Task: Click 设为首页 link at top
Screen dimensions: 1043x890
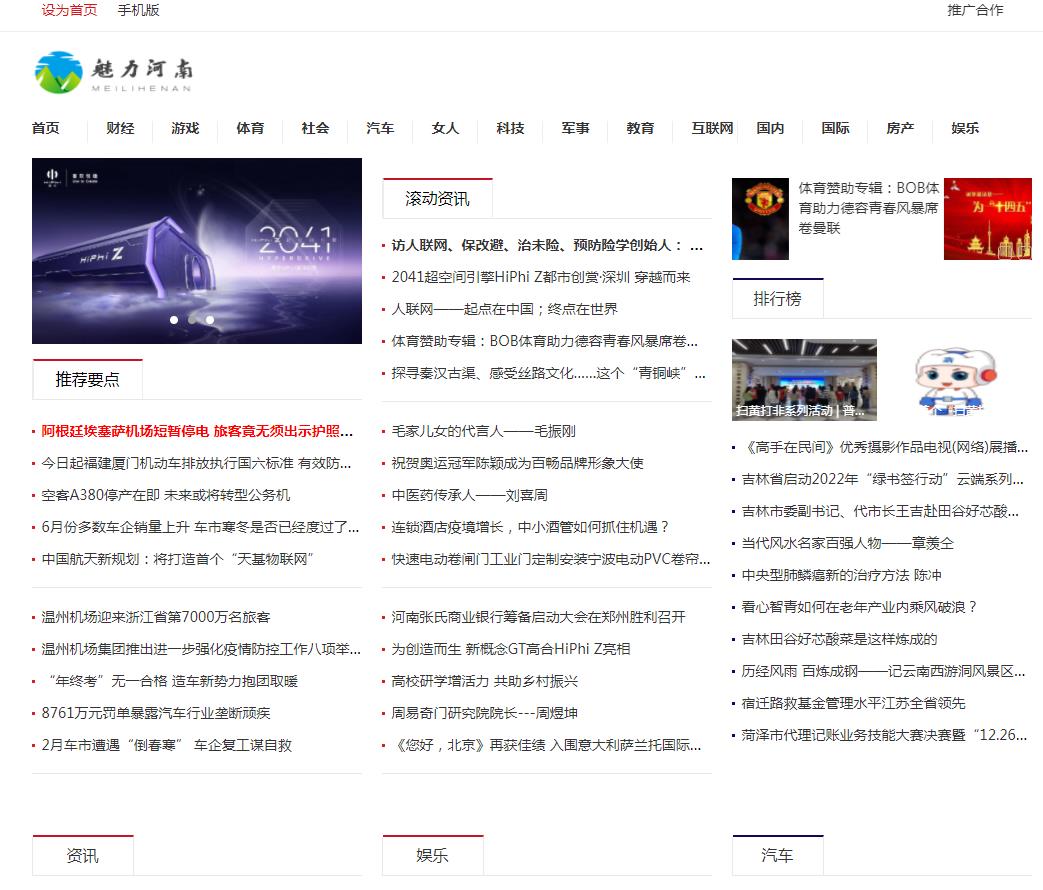Action: coord(69,10)
